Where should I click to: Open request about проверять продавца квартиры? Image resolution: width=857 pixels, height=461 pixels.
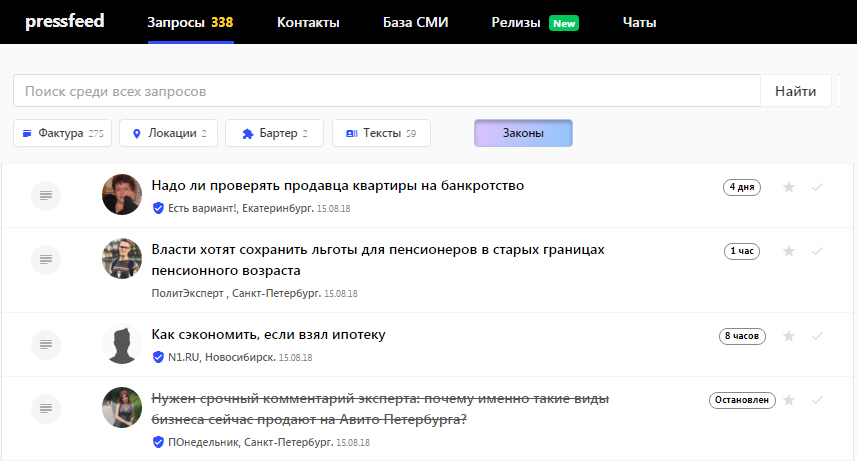[x=337, y=186]
